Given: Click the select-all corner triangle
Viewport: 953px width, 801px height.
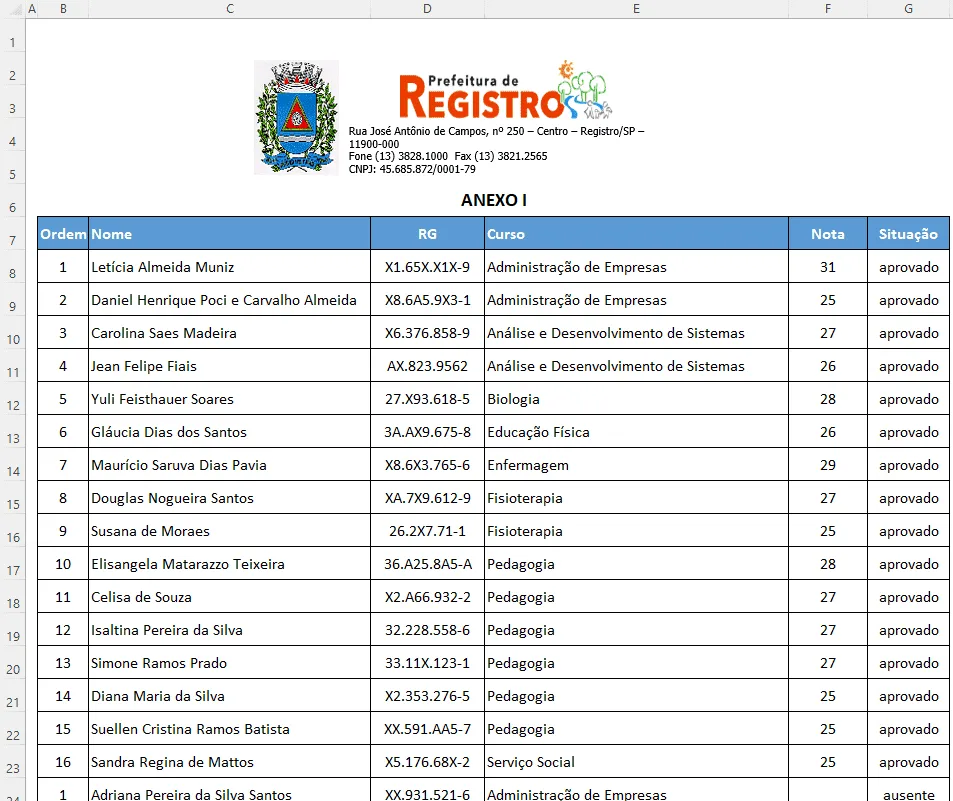Looking at the screenshot, I should (16, 10).
